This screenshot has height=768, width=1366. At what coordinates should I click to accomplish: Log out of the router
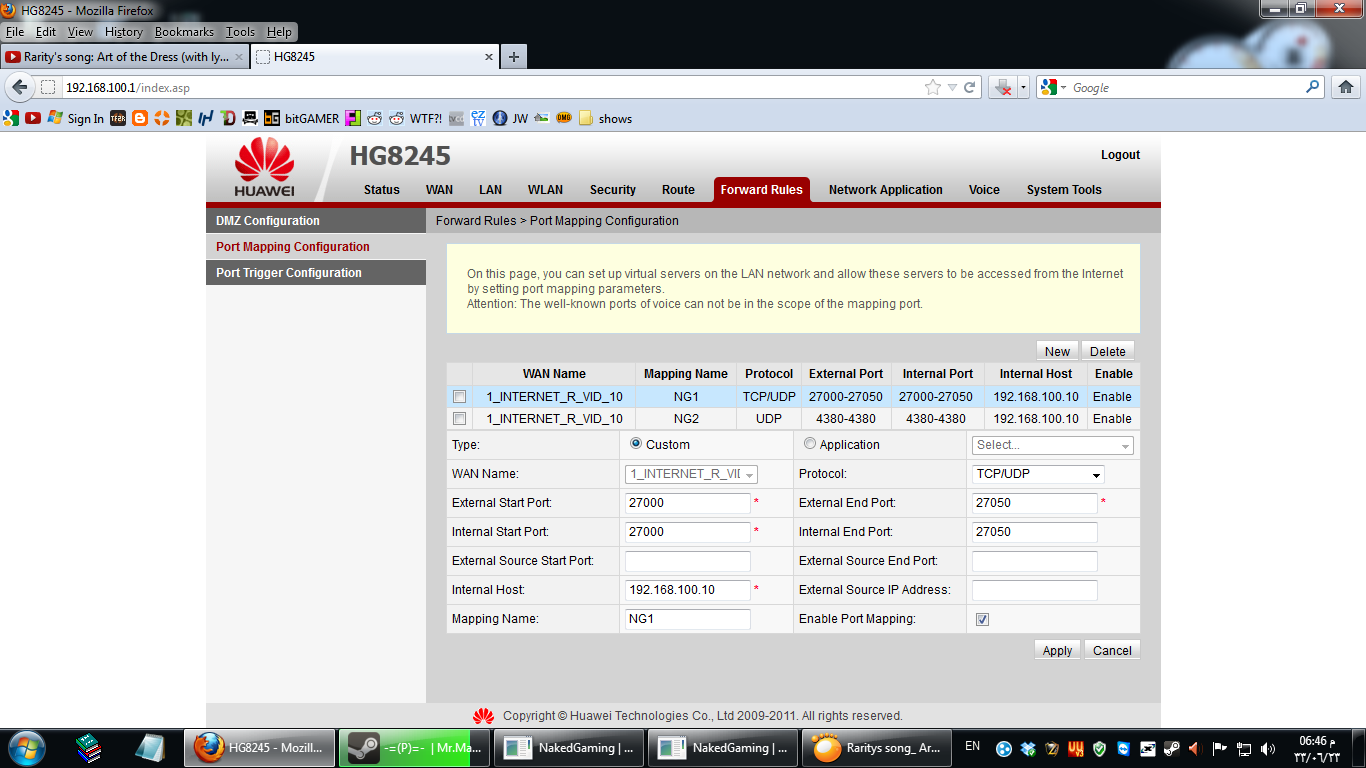click(x=1120, y=155)
